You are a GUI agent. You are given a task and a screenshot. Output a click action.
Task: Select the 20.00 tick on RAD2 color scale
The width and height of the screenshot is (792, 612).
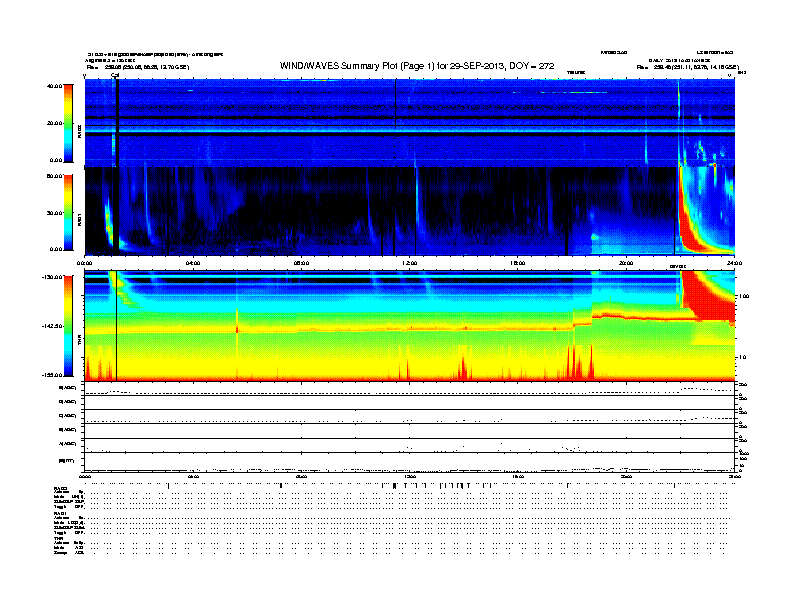(54, 123)
